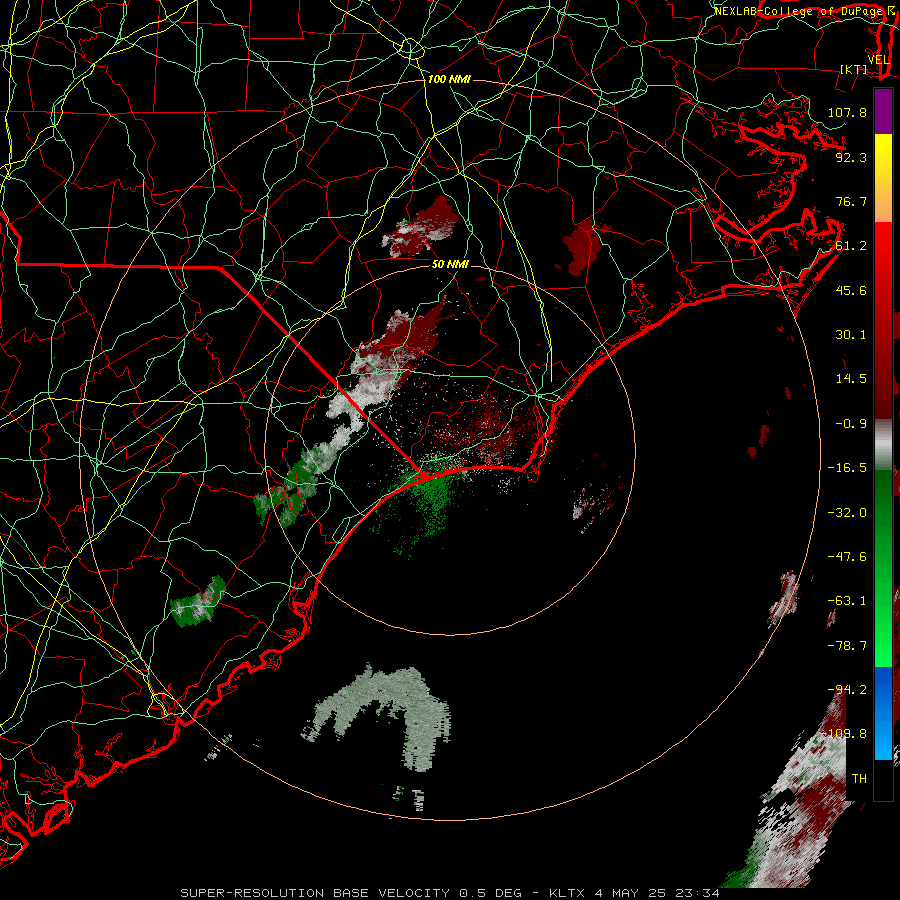Click the "VEL" legend title

[x=878, y=60]
